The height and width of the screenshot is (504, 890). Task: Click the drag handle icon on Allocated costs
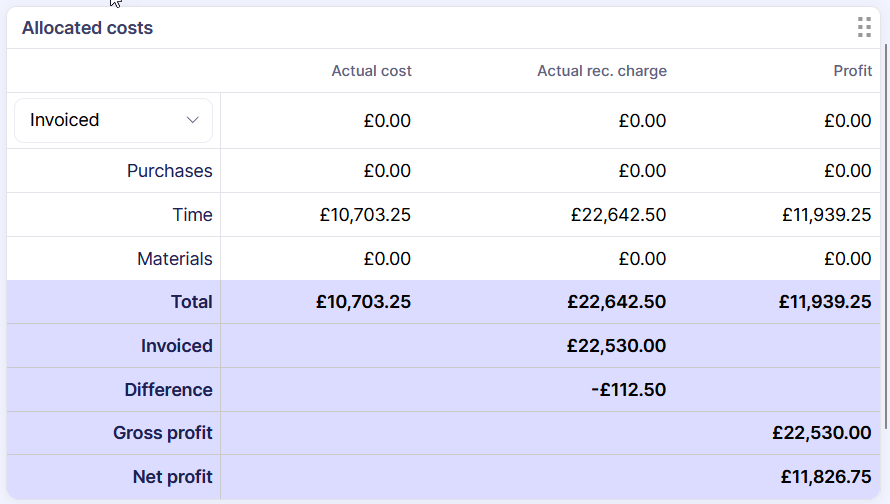(864, 28)
